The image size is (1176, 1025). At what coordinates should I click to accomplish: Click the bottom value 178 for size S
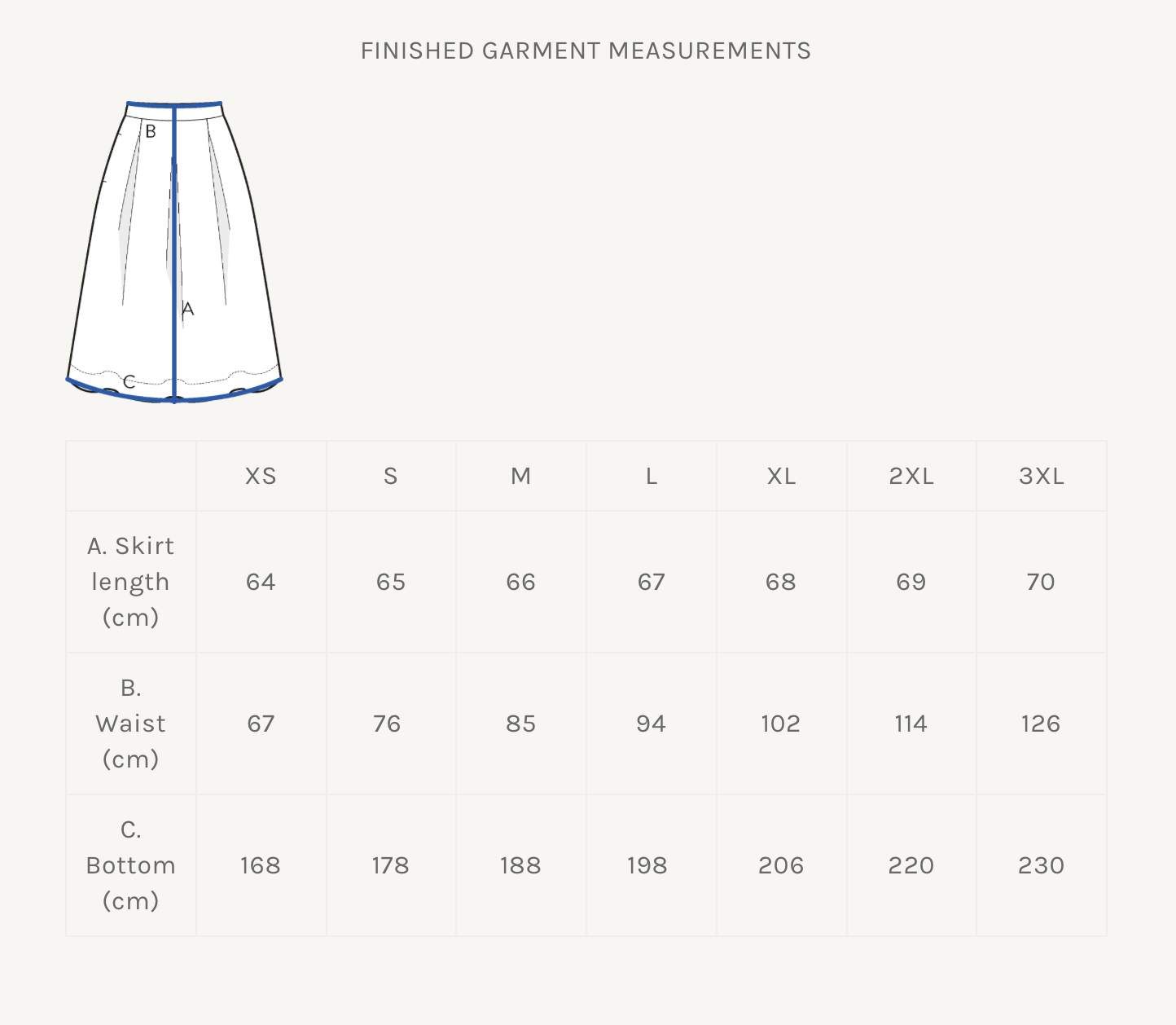click(x=391, y=865)
